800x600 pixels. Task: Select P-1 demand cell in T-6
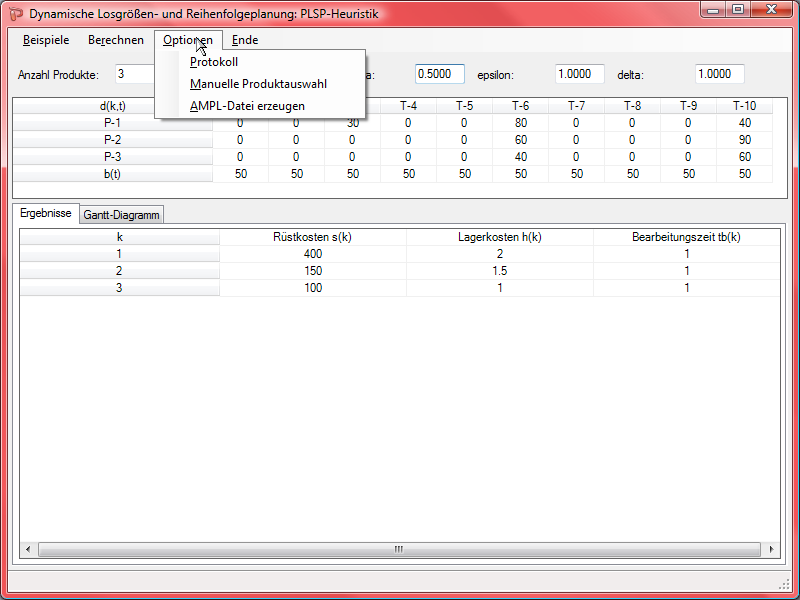tap(521, 123)
